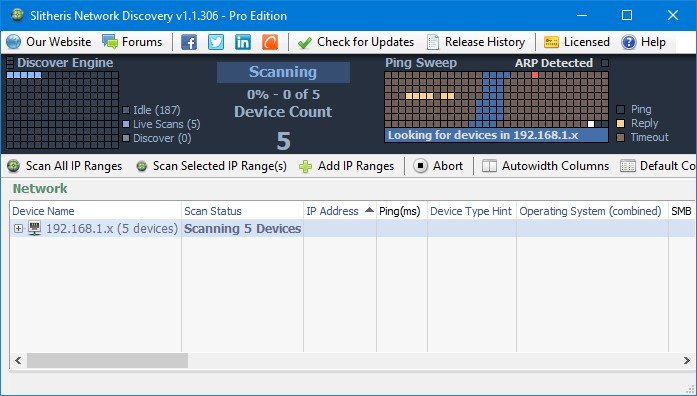Click the scan progress bar under Ping Sweep
This screenshot has height=396, width=697.
pyautogui.click(x=497, y=135)
